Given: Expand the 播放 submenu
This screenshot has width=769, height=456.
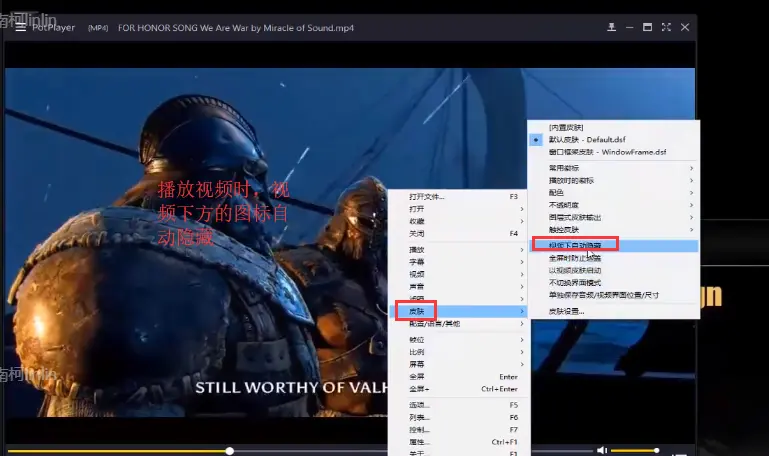Looking at the screenshot, I should point(458,250).
